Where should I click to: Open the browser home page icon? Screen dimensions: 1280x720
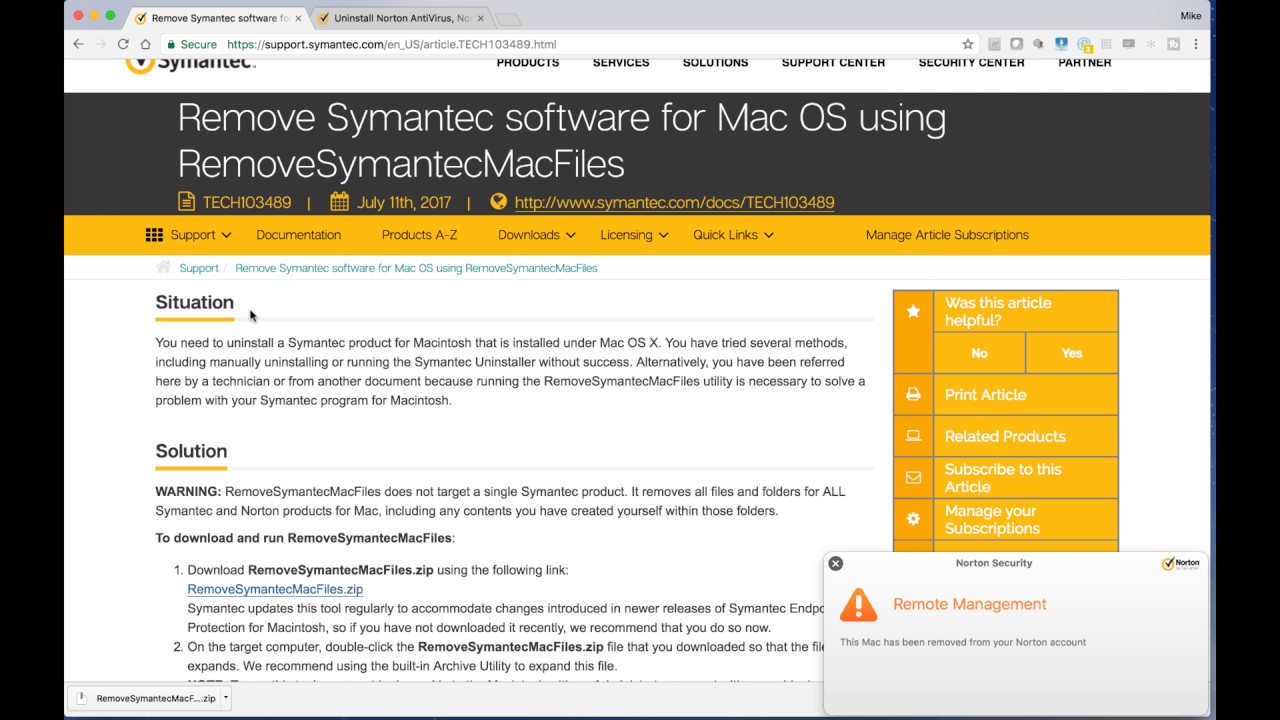(145, 44)
